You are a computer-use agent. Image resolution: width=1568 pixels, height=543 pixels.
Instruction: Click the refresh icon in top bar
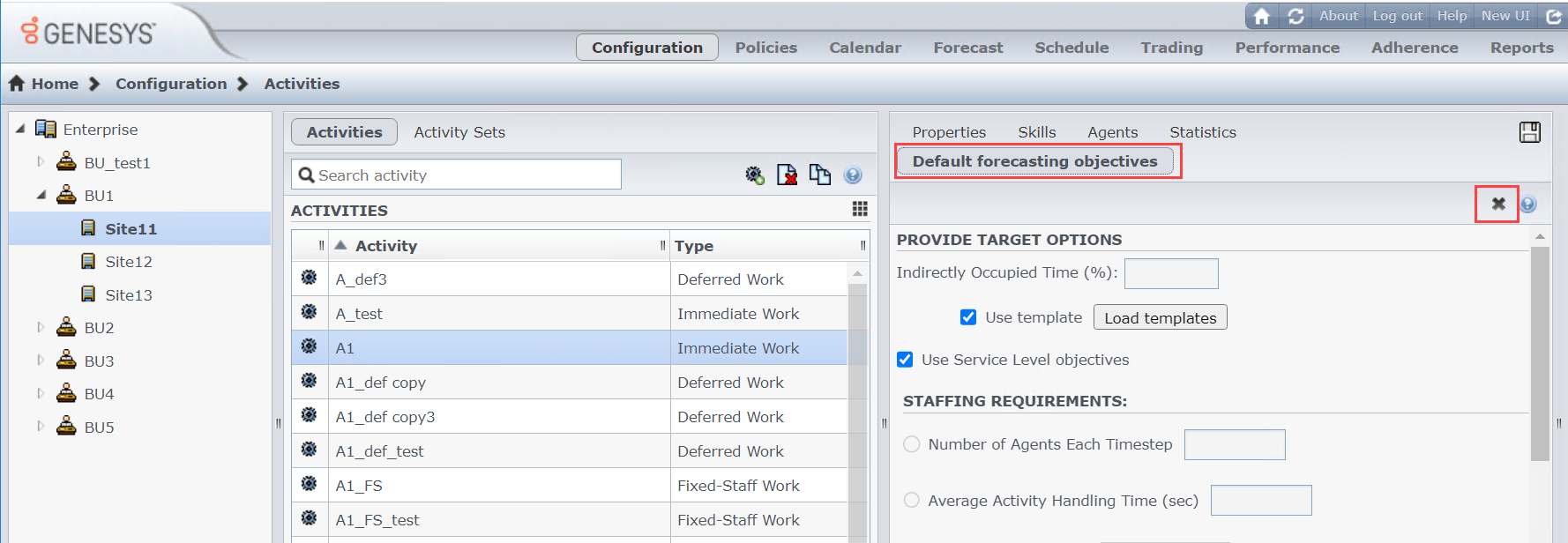tap(1295, 16)
